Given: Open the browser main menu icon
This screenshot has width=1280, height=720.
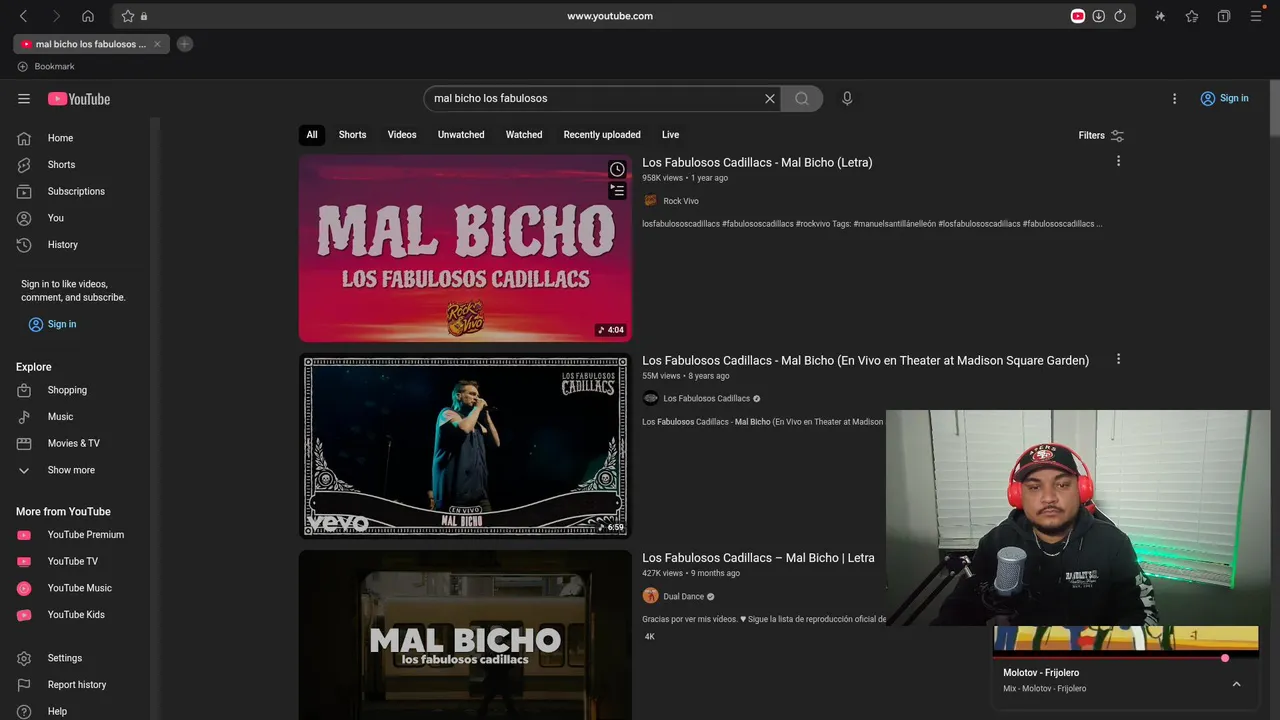Looking at the screenshot, I should [x=1256, y=16].
